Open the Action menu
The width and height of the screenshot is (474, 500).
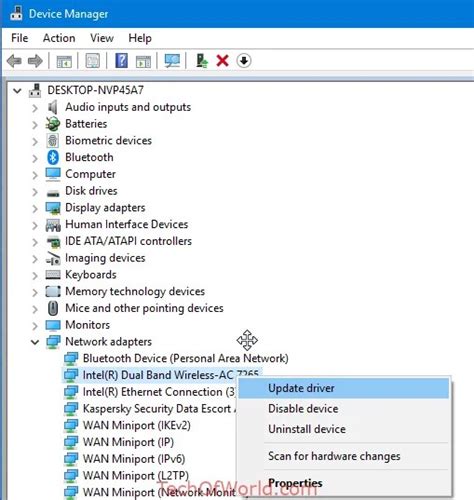(59, 38)
